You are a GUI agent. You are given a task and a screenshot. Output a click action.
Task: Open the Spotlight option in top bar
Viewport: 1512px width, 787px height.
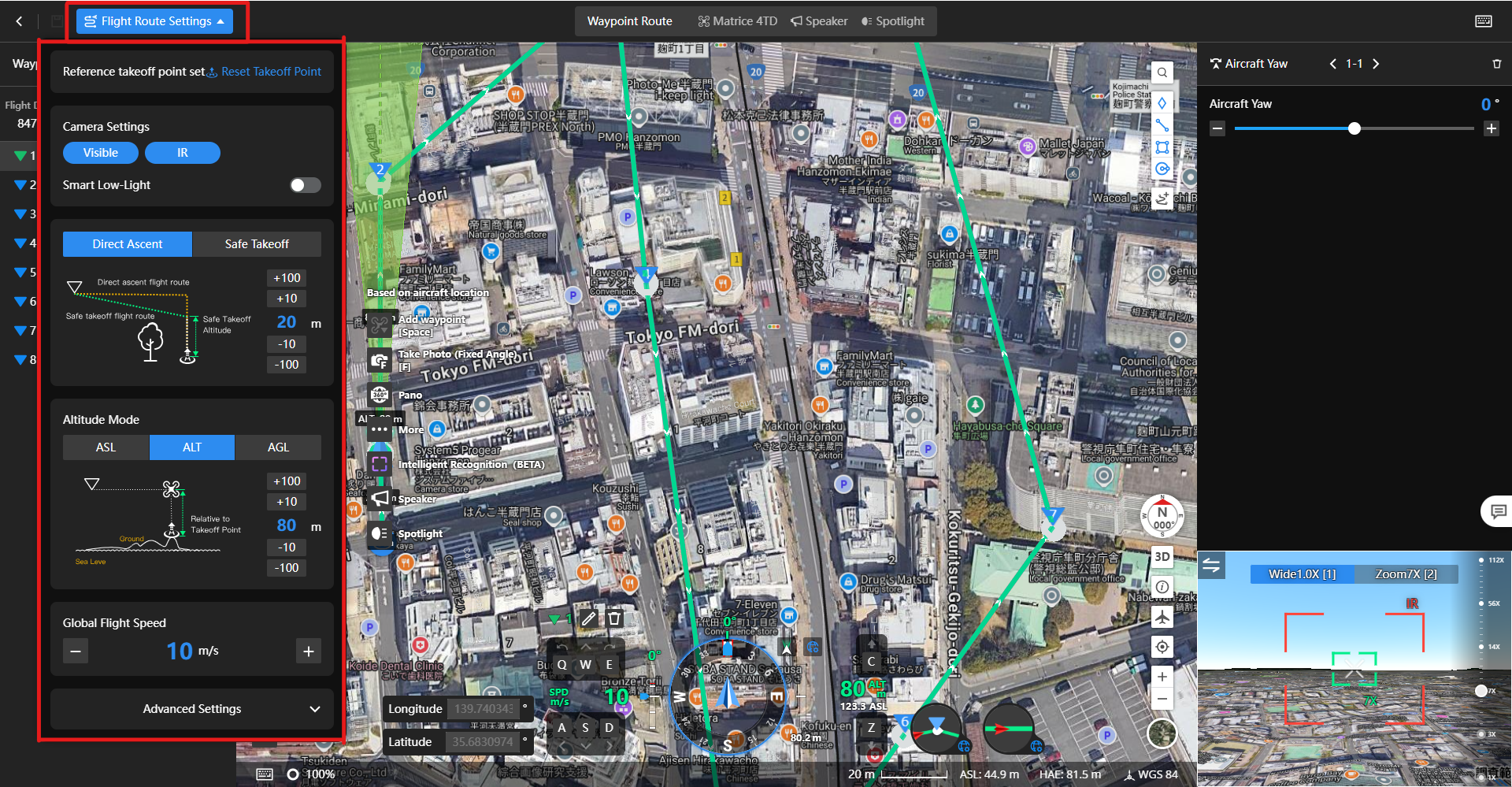click(892, 21)
